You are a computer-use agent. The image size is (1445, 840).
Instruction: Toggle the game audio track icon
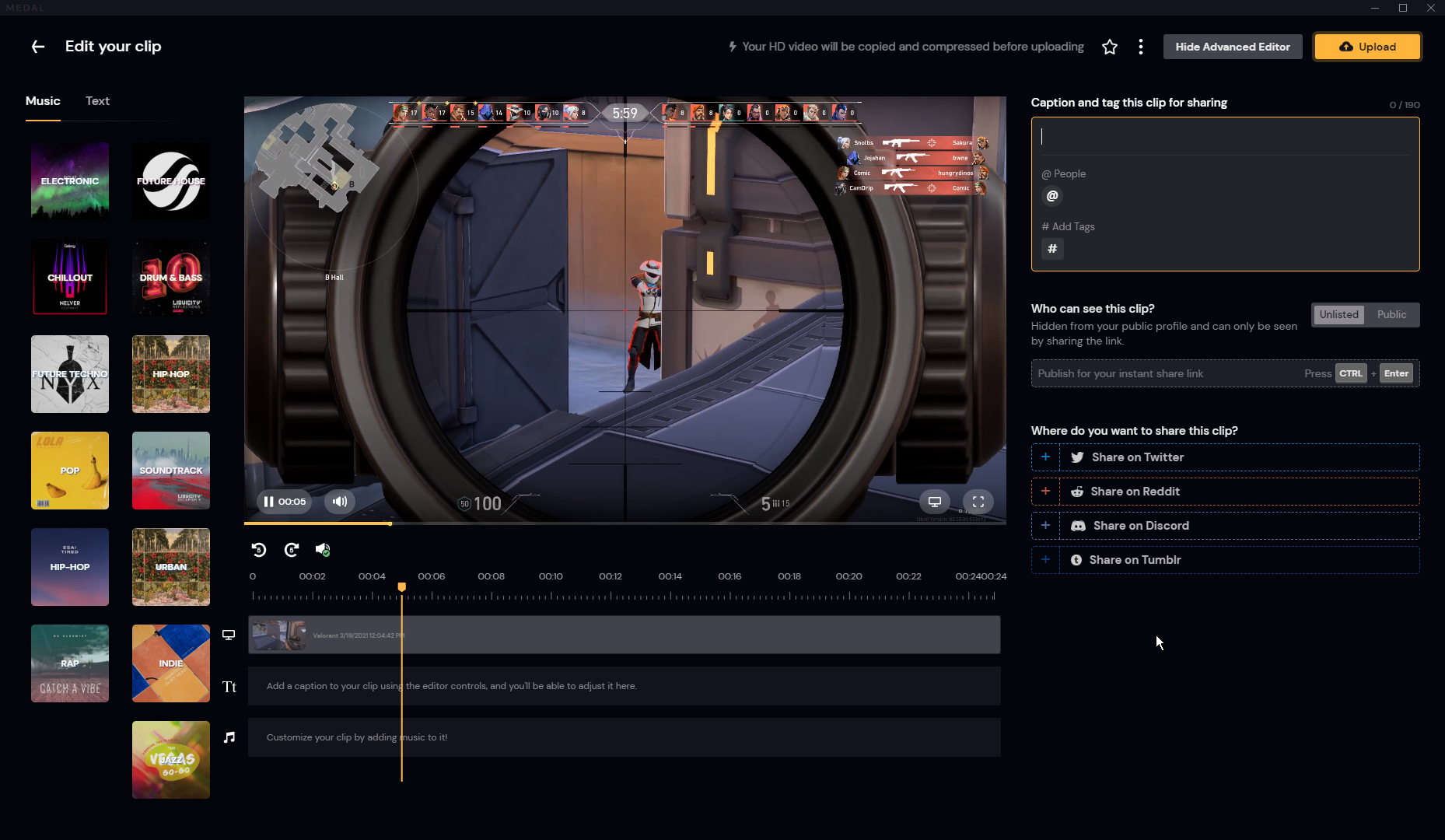(323, 550)
